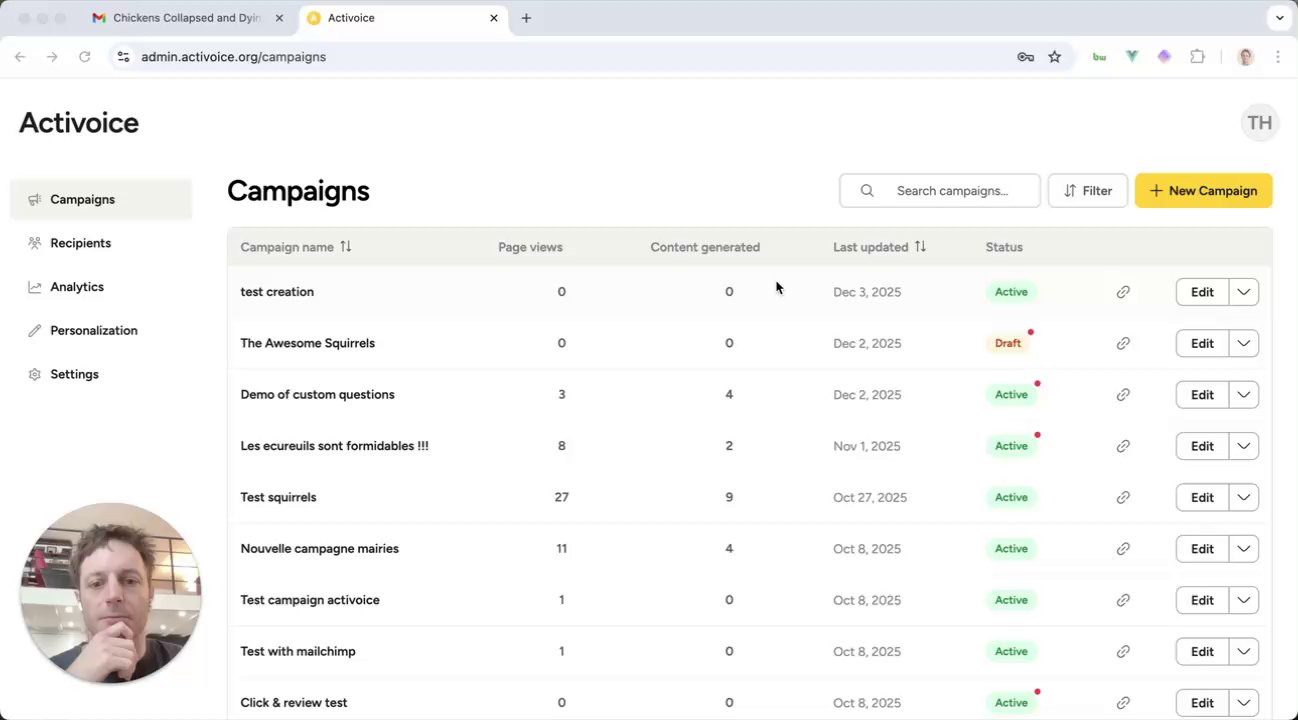Open the Personalization sidebar item
Screen dimensions: 1298x720
pyautogui.click(x=93, y=330)
